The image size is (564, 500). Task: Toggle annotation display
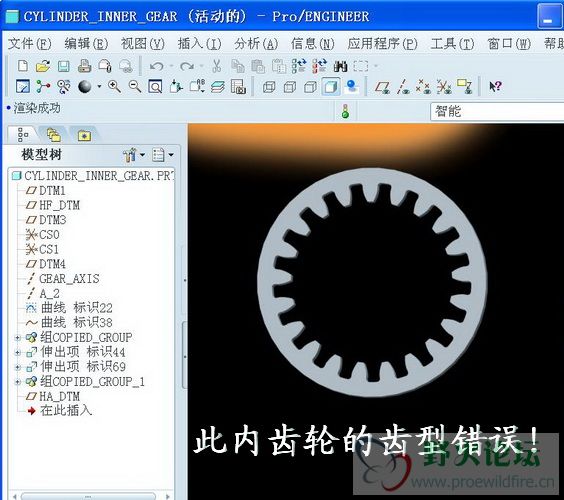[465, 87]
